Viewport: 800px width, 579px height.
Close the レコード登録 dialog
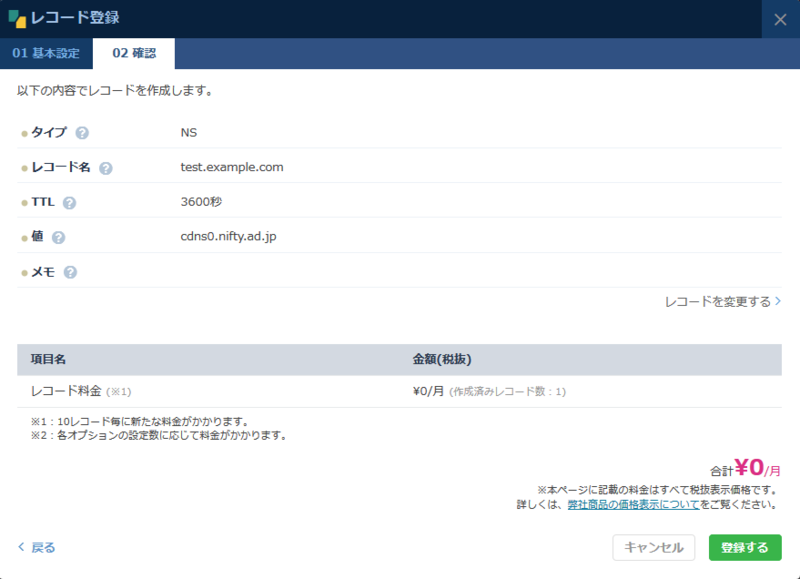tap(780, 19)
